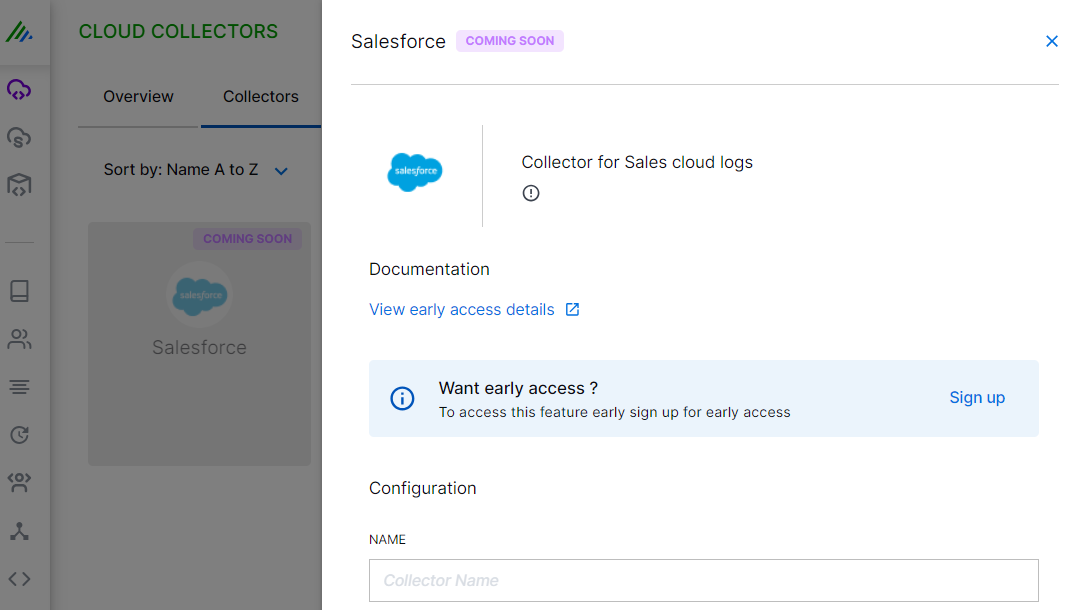The image size is (1075, 610).
Task: Switch to the Overview tab
Action: (x=138, y=97)
